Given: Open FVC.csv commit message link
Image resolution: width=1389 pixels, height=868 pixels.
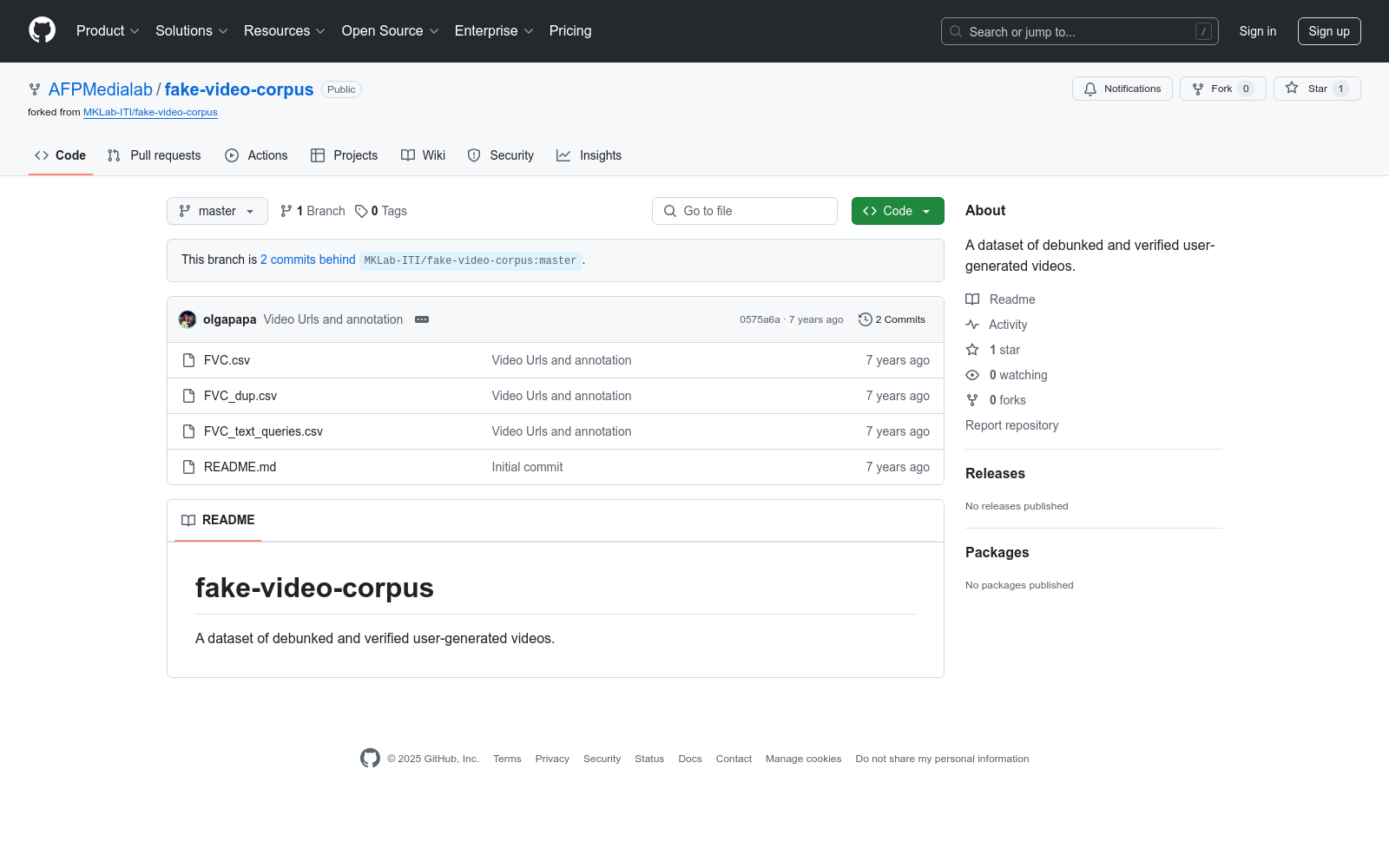Looking at the screenshot, I should tap(562, 360).
